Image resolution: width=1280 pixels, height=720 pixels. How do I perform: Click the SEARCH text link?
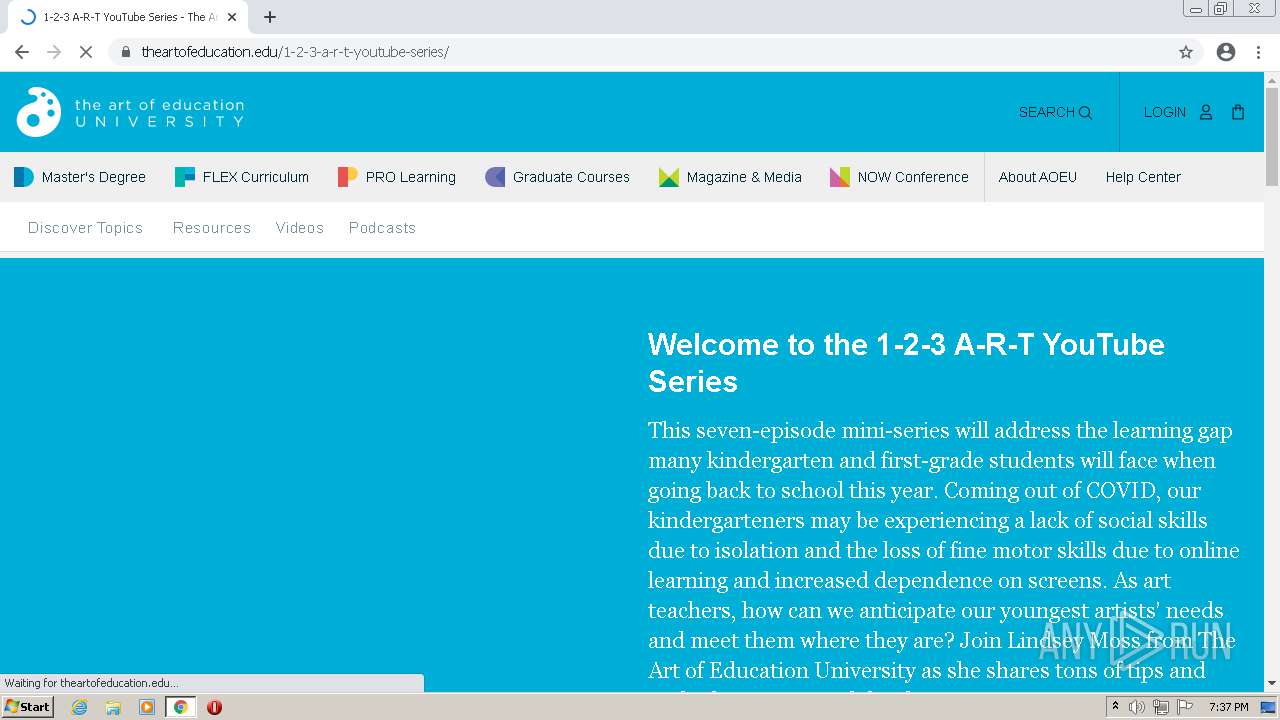pos(1046,112)
